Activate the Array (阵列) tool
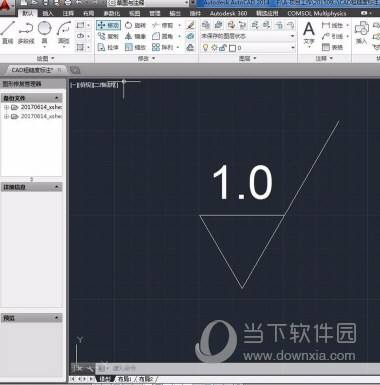Screen dimensions: 380x385 pos(163,47)
